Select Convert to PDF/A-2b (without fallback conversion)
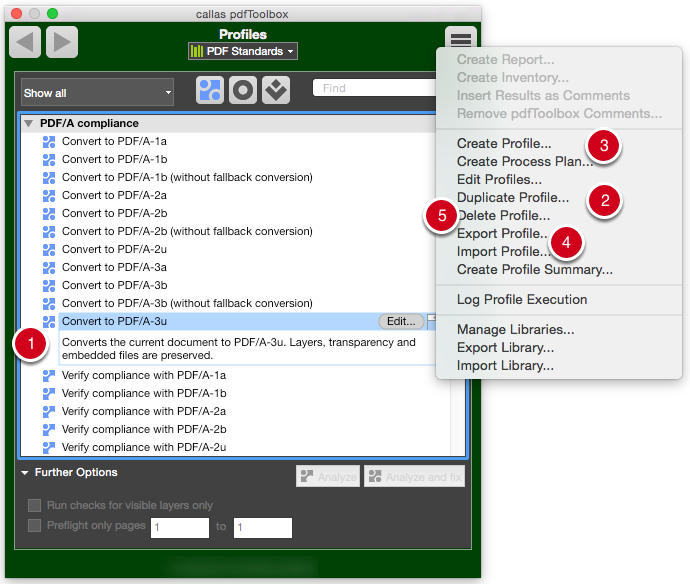Screen dimensions: 690x584 (187, 231)
